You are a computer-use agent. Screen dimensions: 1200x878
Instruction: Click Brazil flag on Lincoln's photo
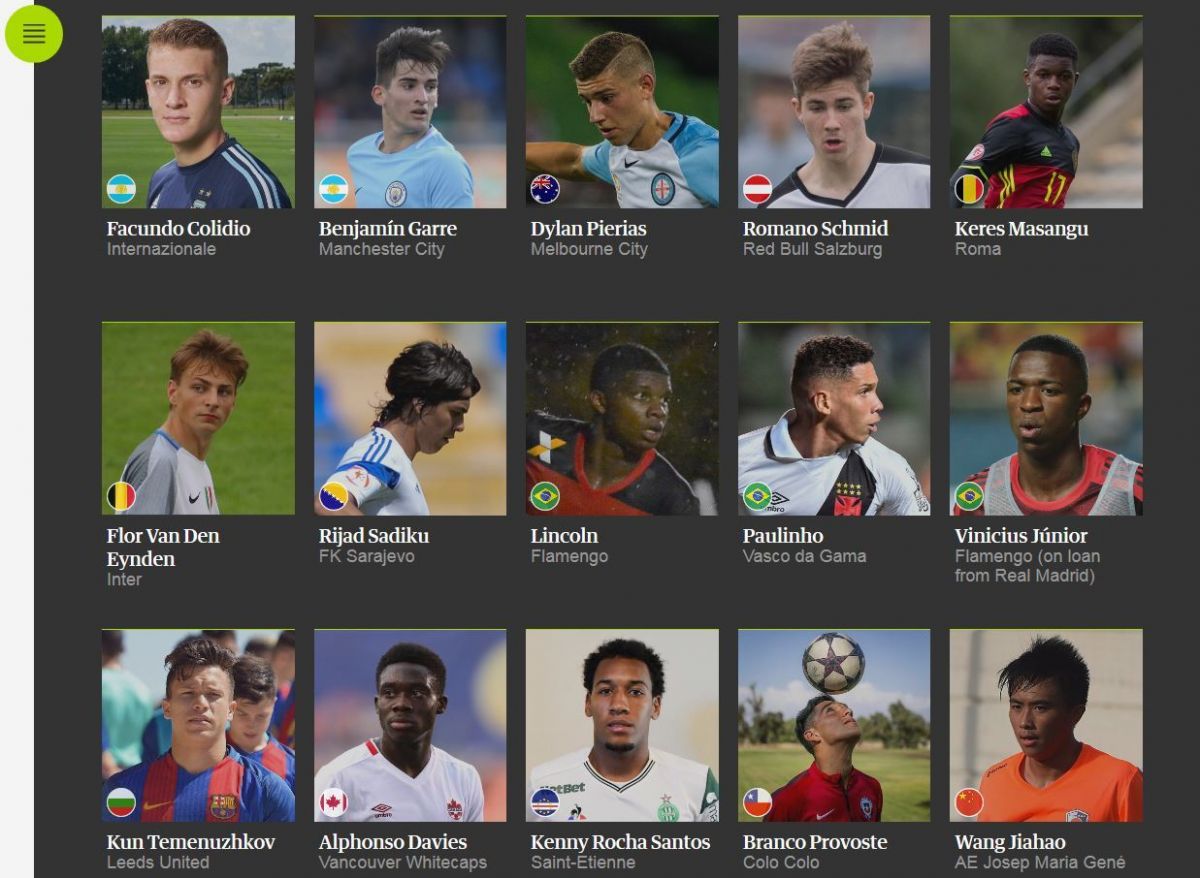545,496
